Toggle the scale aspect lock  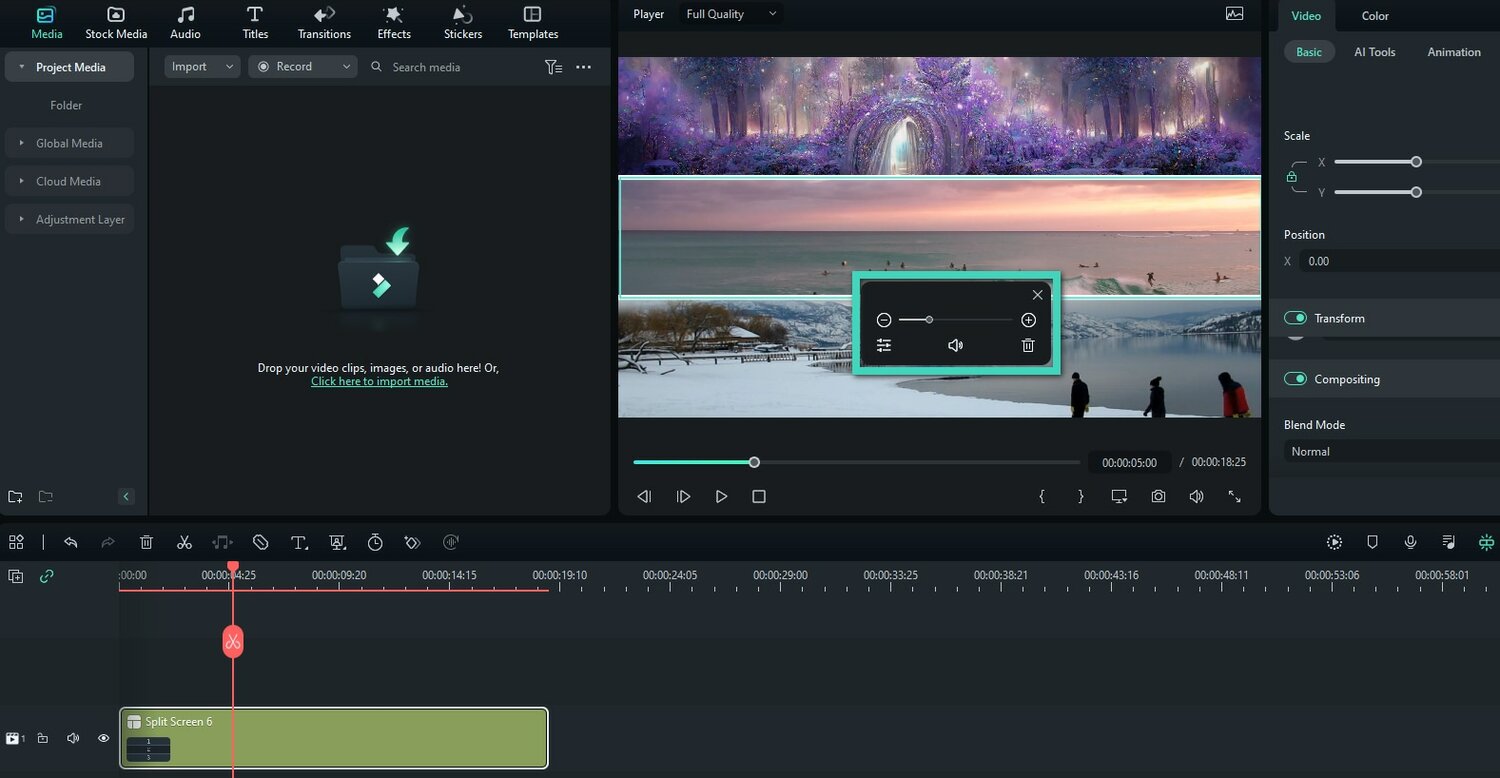pos(1291,177)
